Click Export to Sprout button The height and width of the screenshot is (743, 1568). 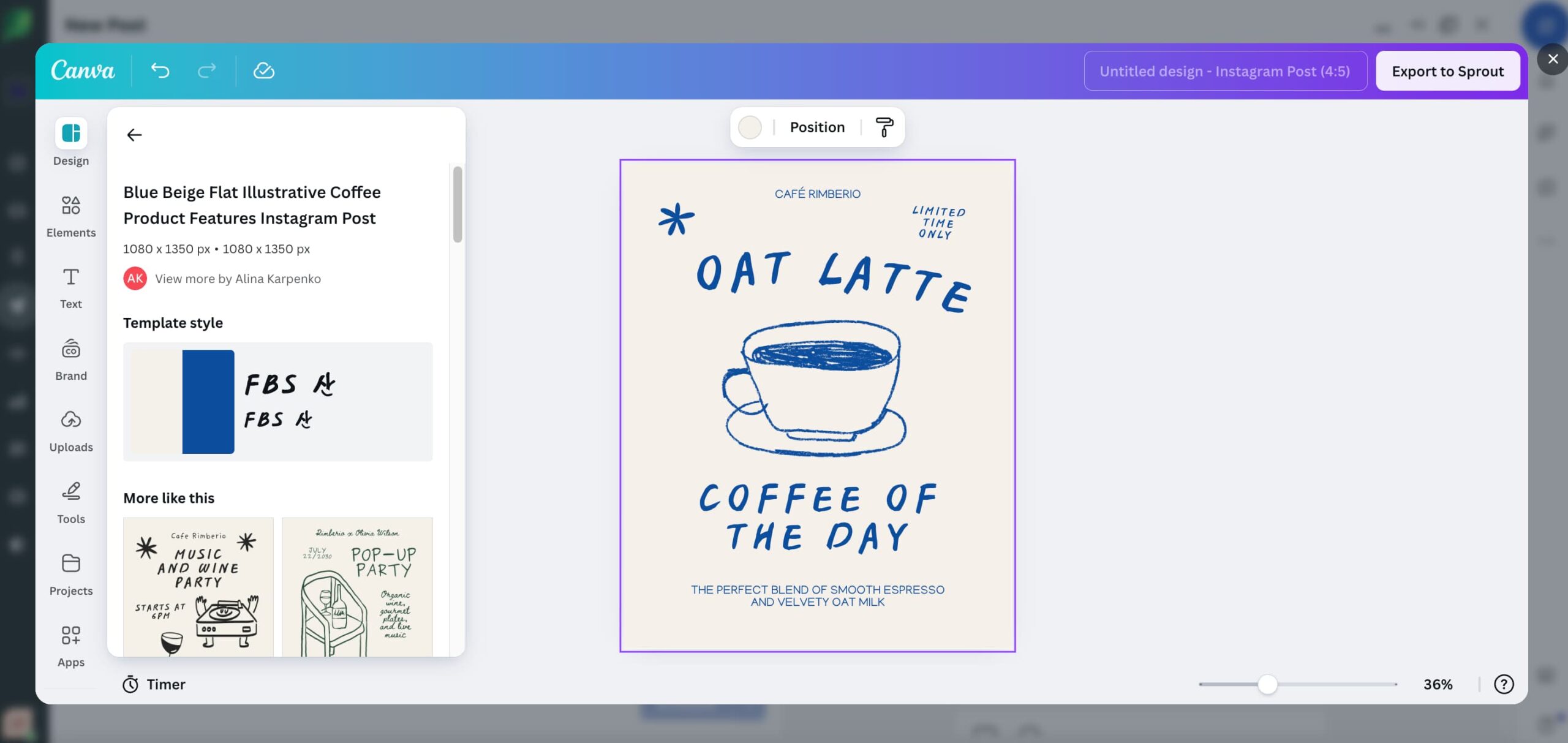click(1447, 71)
